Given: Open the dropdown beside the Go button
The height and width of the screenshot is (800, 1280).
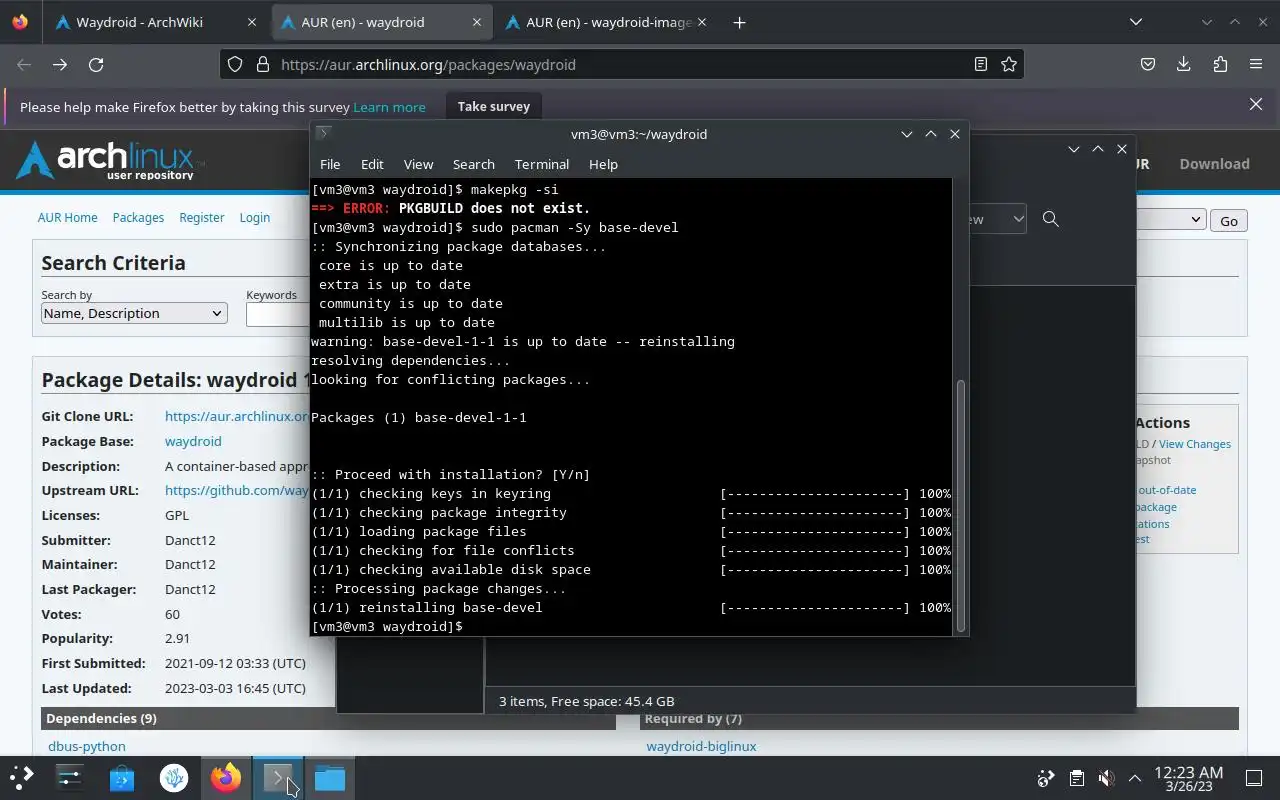Looking at the screenshot, I should 1170,220.
